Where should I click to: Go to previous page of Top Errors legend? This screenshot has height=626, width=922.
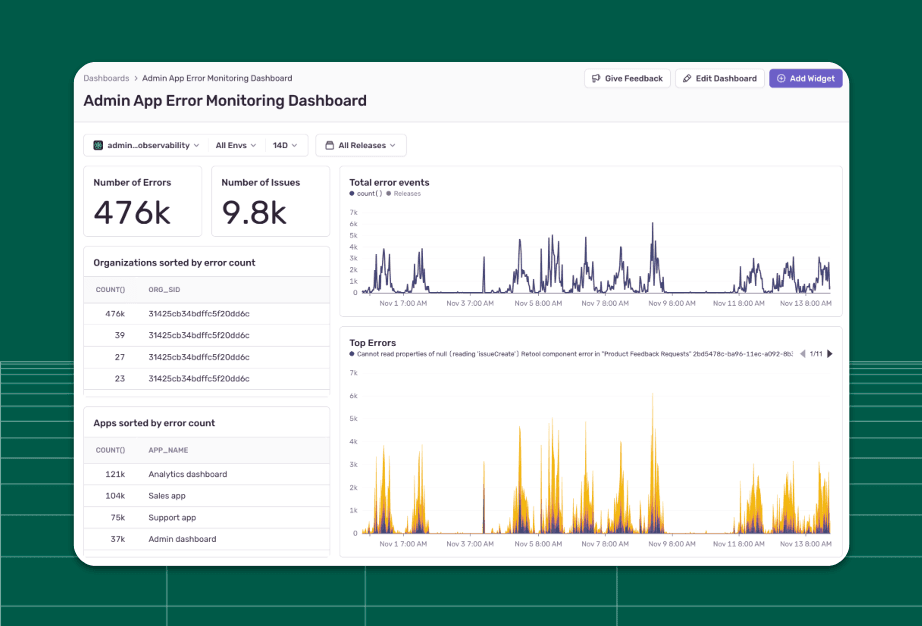802,354
